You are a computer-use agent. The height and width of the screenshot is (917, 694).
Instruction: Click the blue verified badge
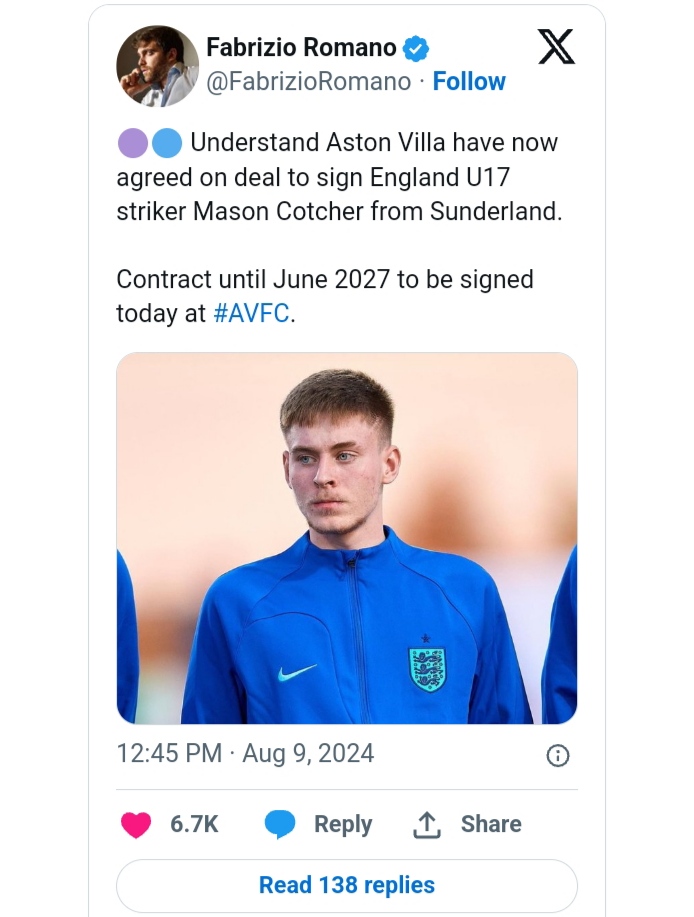pos(415,48)
